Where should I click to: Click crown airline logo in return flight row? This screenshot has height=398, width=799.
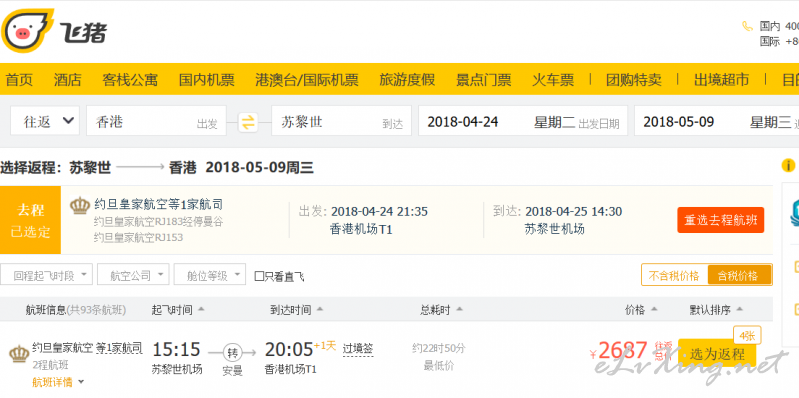coord(19,354)
